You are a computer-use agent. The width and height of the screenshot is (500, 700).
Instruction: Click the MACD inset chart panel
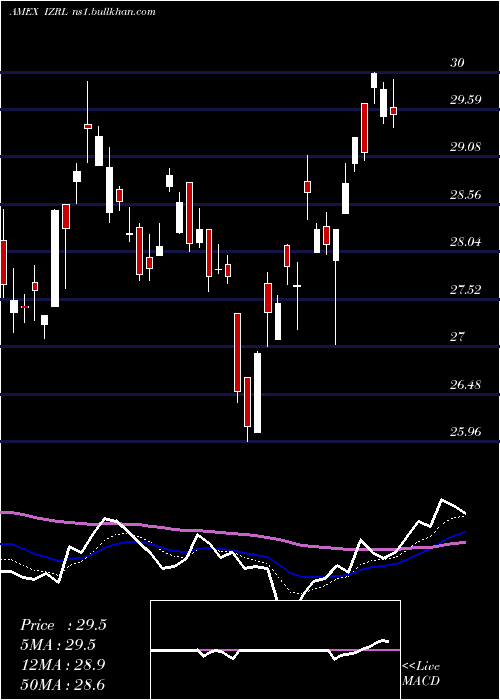(275, 650)
